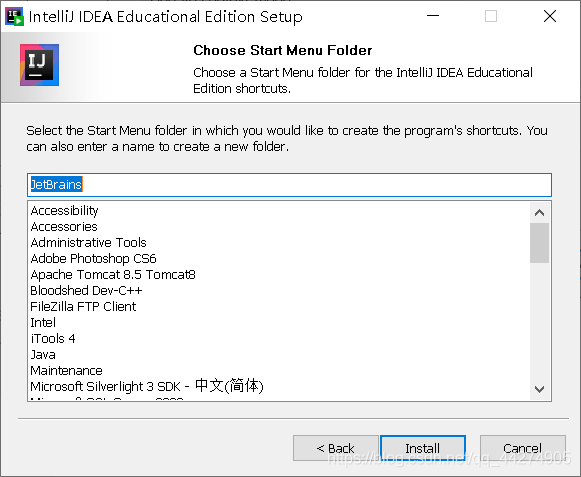Pick Adobe Photoshop CS6 folder
The width and height of the screenshot is (581, 477).
(x=93, y=258)
